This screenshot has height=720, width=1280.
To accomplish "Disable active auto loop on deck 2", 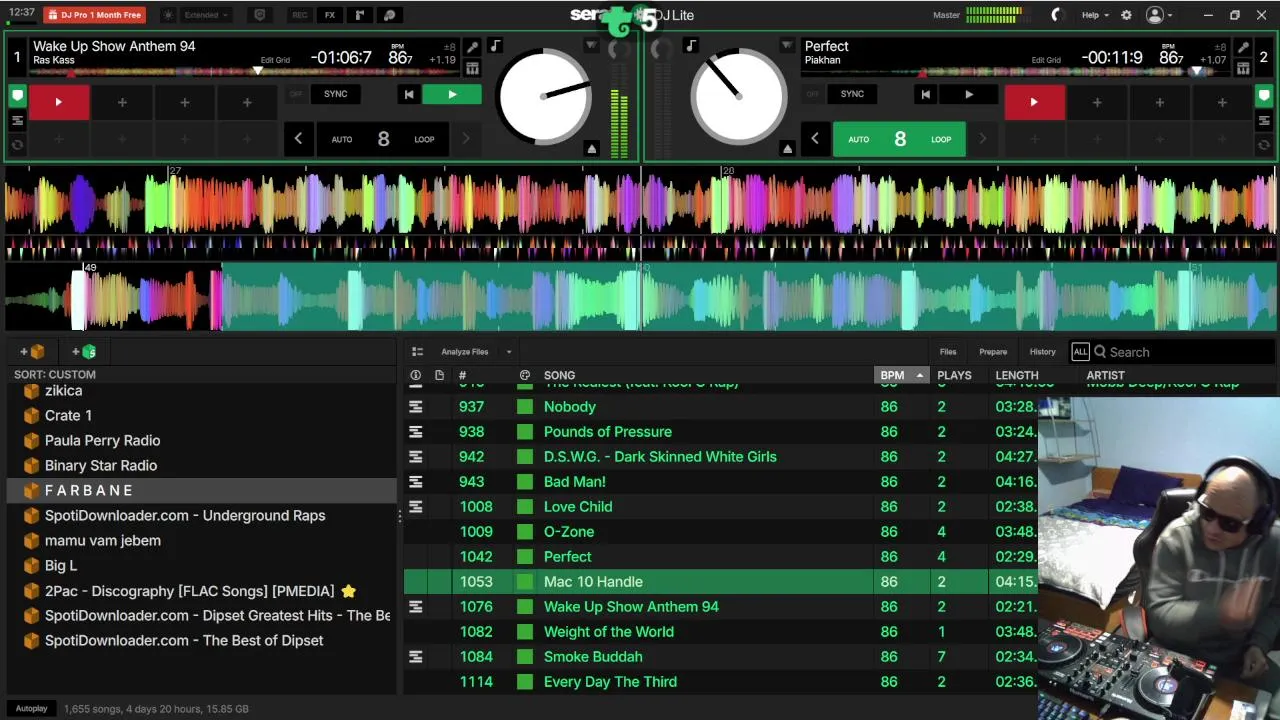I will tap(899, 139).
